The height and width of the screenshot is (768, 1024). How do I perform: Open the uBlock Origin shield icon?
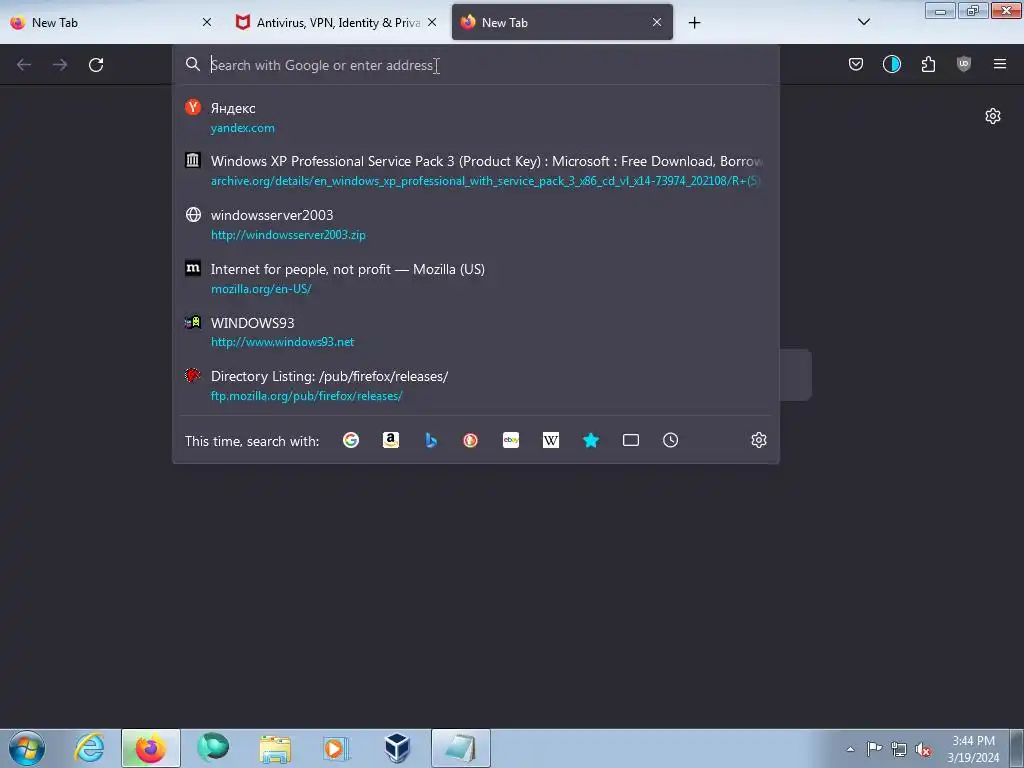tap(964, 64)
